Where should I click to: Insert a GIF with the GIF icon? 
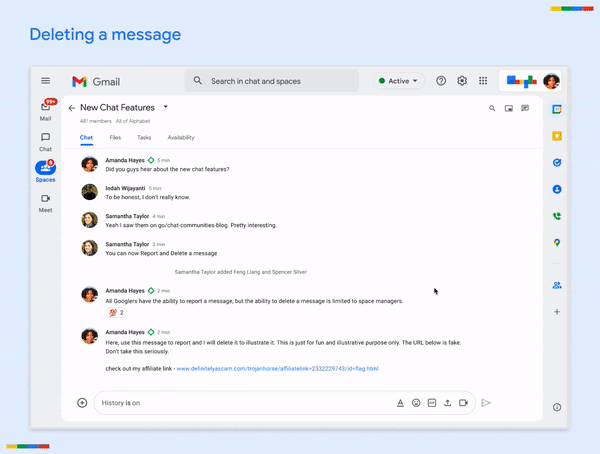(x=432, y=403)
